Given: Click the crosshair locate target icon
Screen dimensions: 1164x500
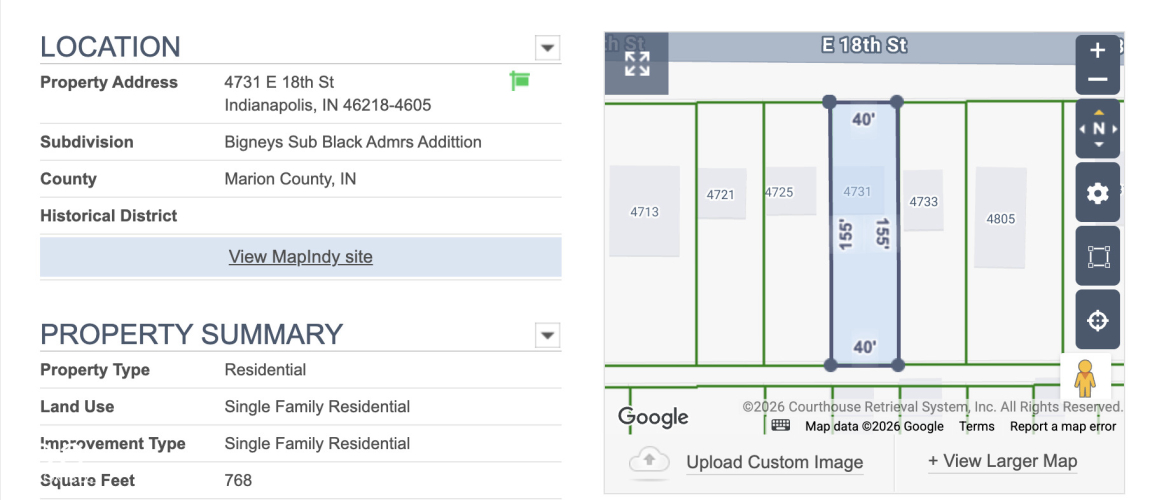Looking at the screenshot, I should (1097, 320).
